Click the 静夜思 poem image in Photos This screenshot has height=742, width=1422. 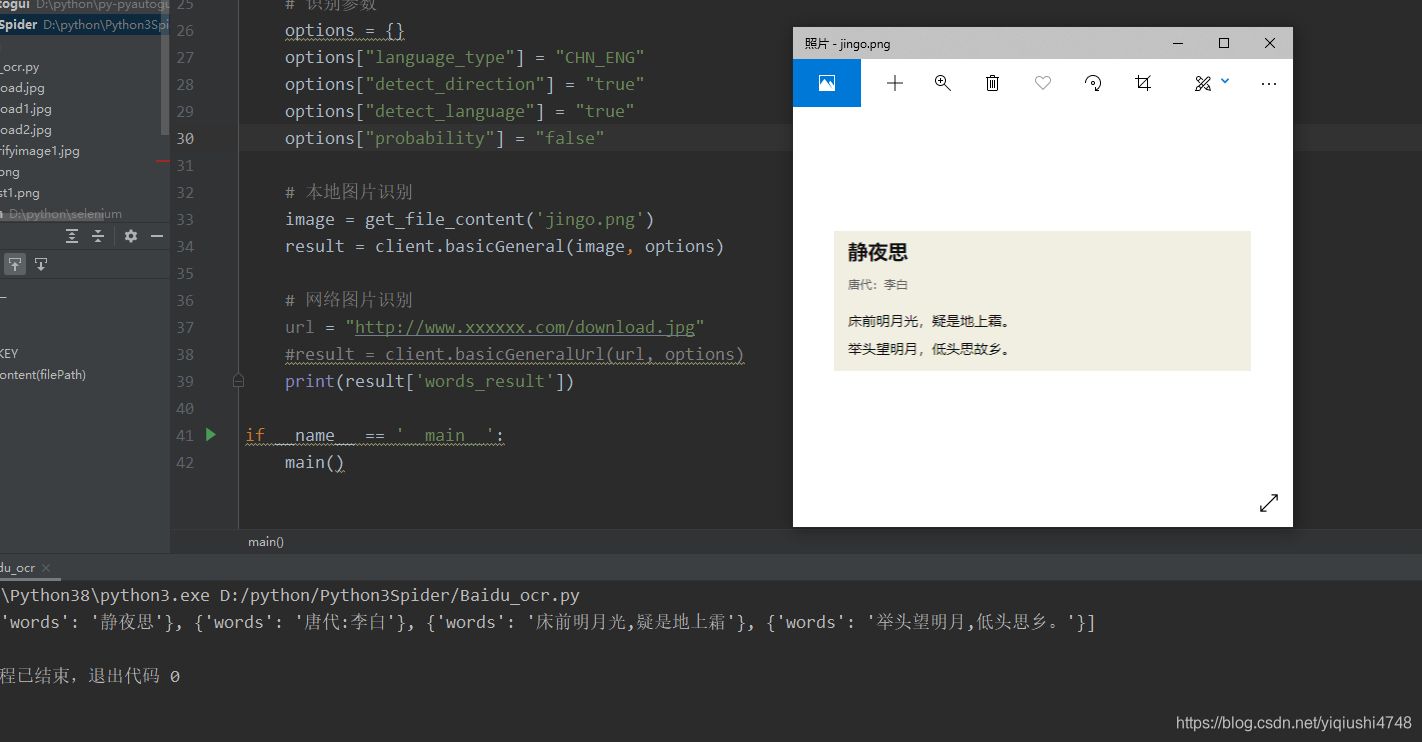(1042, 301)
